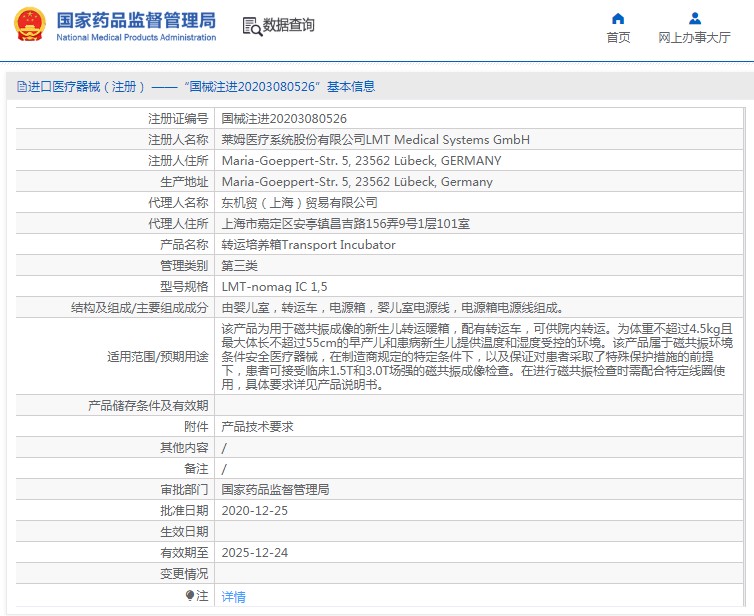Click the 管理类别 field label
The image size is (754, 616).
(x=184, y=265)
